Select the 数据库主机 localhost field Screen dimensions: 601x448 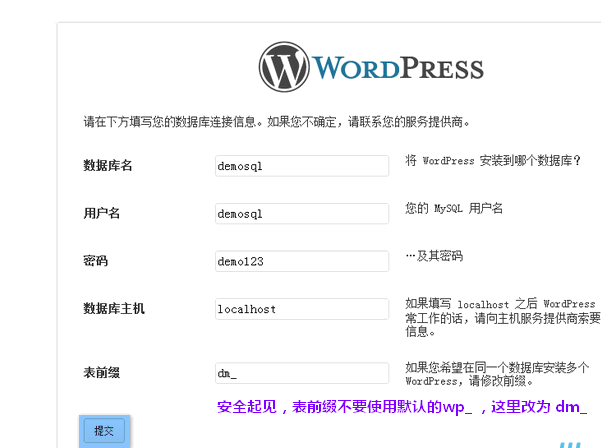point(302,309)
